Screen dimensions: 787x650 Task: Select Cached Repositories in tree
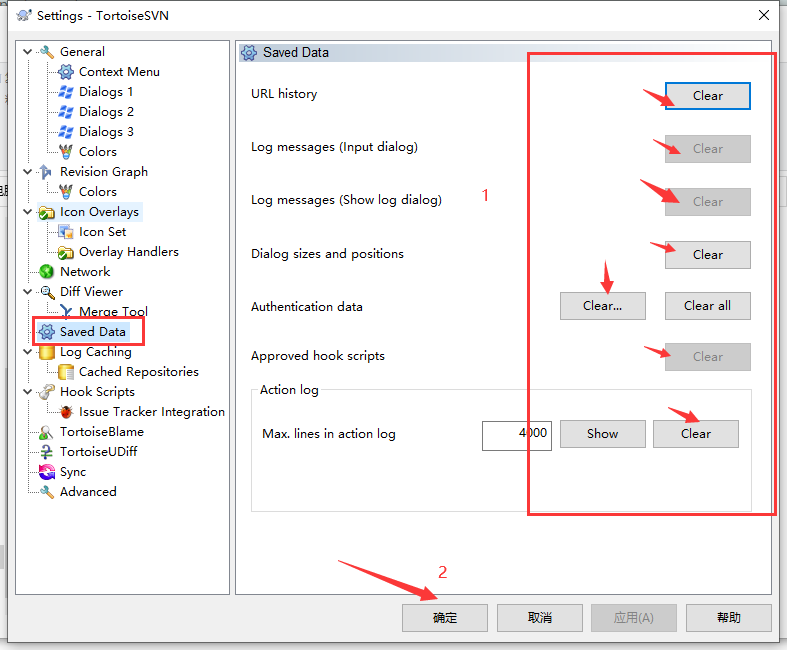point(139,371)
